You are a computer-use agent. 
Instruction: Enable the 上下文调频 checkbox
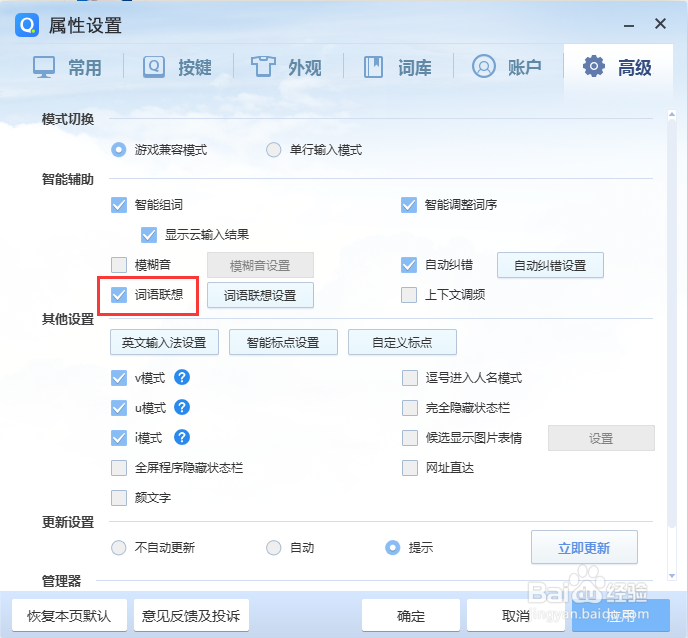[408, 295]
